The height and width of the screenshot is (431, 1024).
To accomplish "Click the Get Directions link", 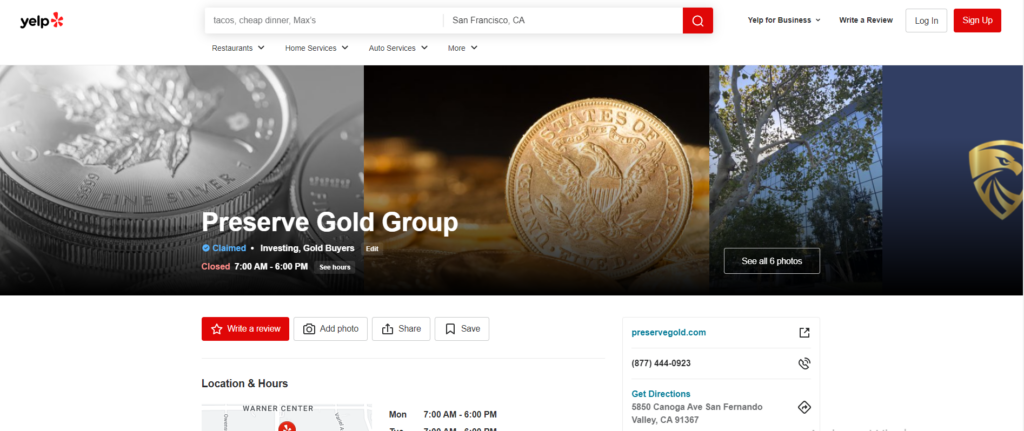I will click(661, 394).
